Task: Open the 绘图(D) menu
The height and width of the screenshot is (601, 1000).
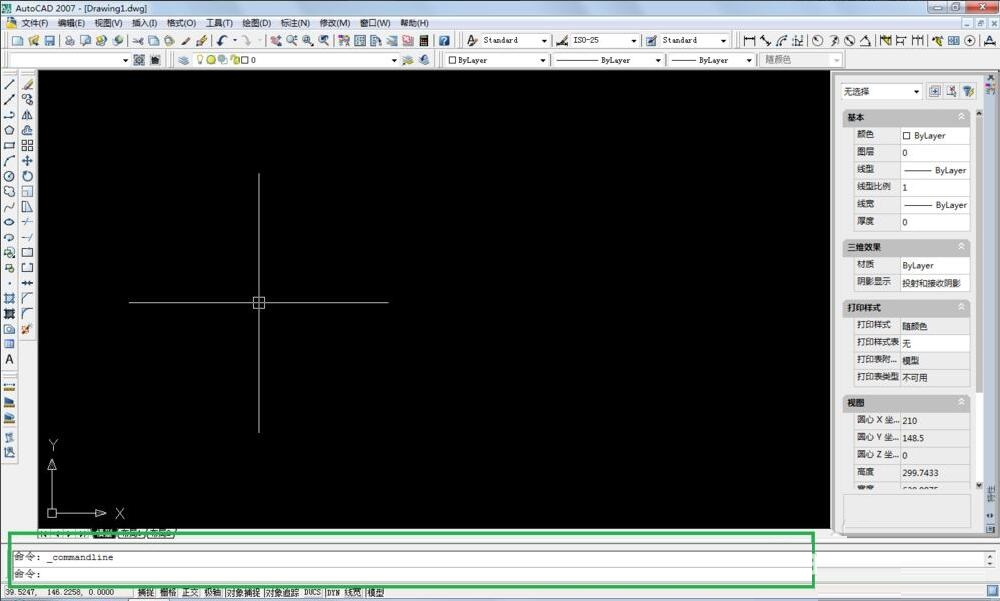Action: pyautogui.click(x=256, y=23)
